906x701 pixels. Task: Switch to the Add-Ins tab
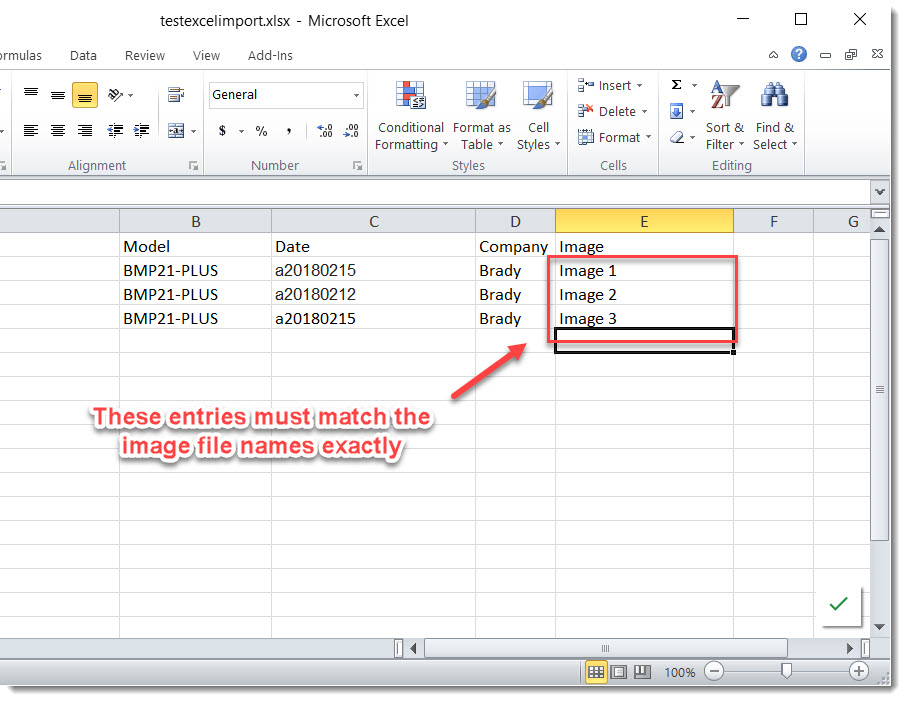click(x=270, y=56)
